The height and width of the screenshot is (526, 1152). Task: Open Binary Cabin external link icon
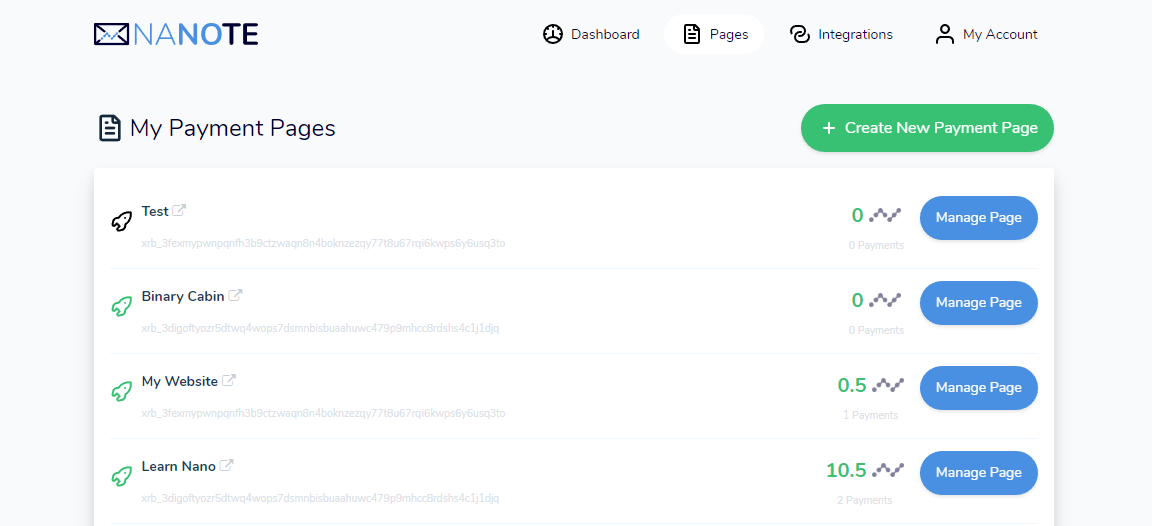point(235,295)
